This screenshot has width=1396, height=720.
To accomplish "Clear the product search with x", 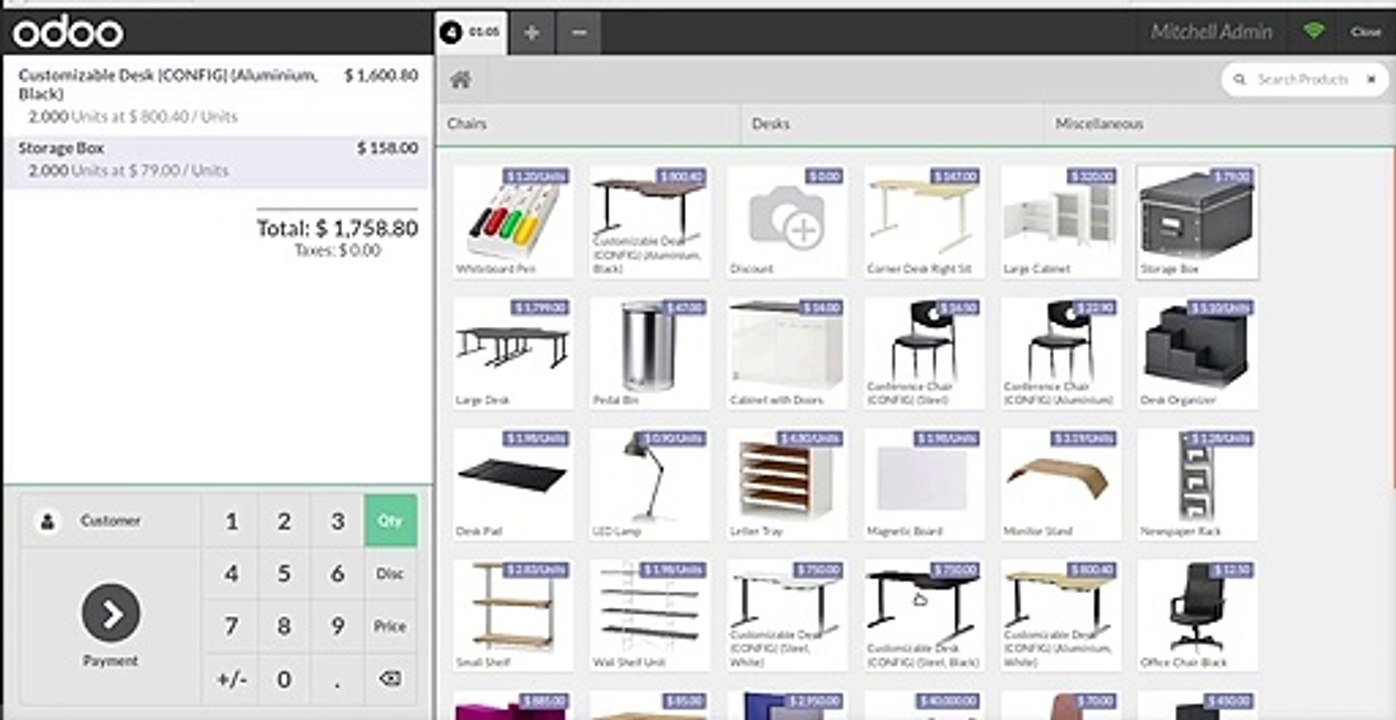I will click(x=1371, y=79).
